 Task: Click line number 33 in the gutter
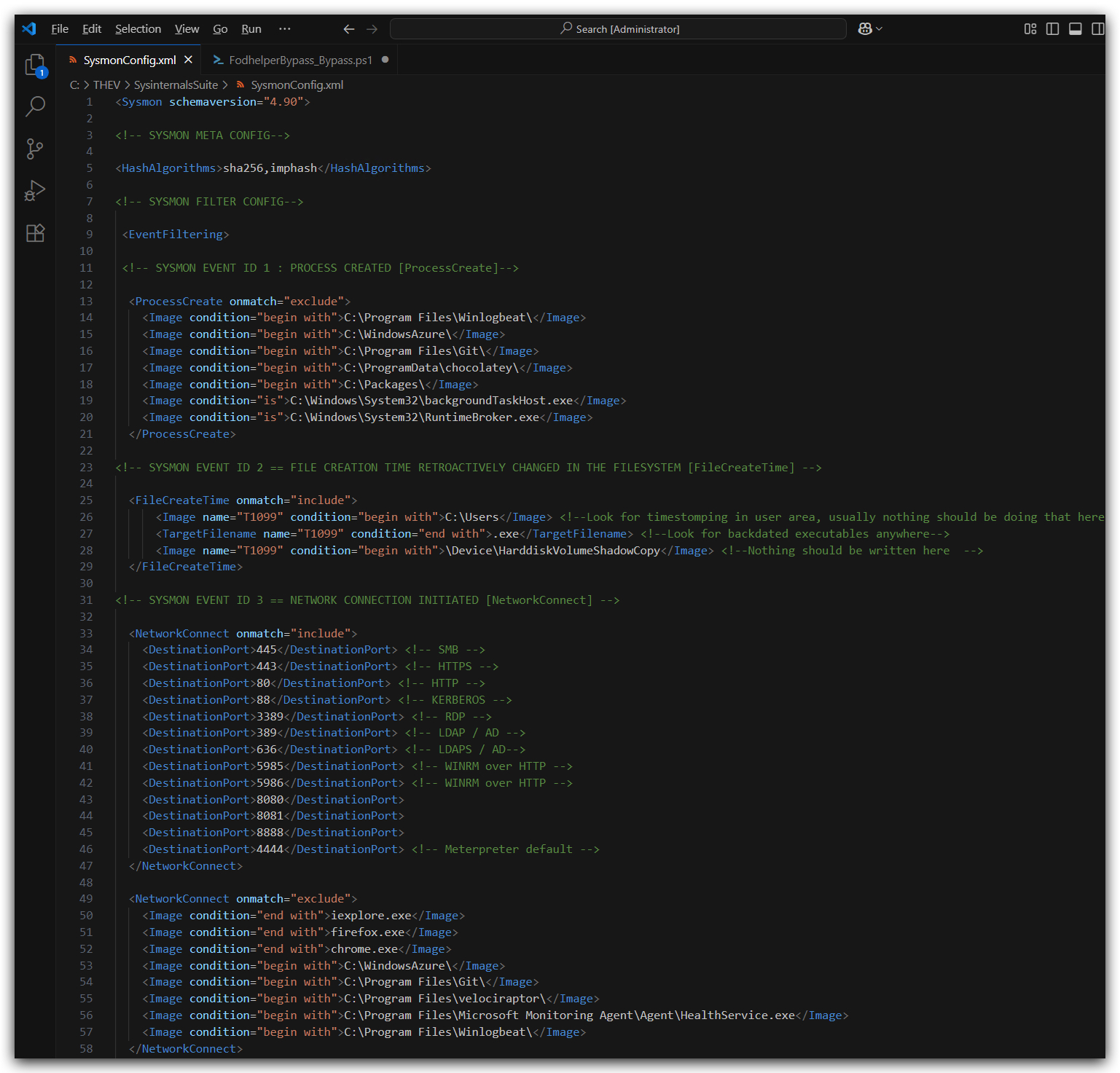point(86,633)
